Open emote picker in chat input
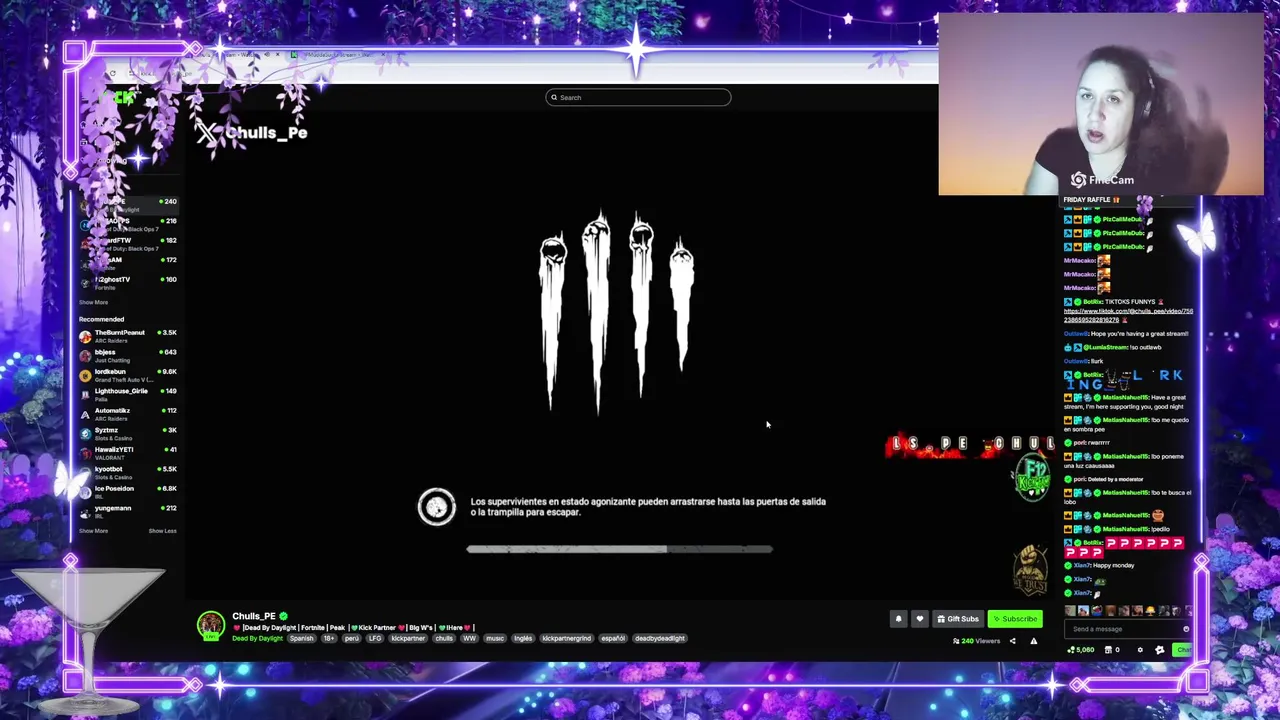Image resolution: width=1280 pixels, height=720 pixels. (x=1186, y=629)
